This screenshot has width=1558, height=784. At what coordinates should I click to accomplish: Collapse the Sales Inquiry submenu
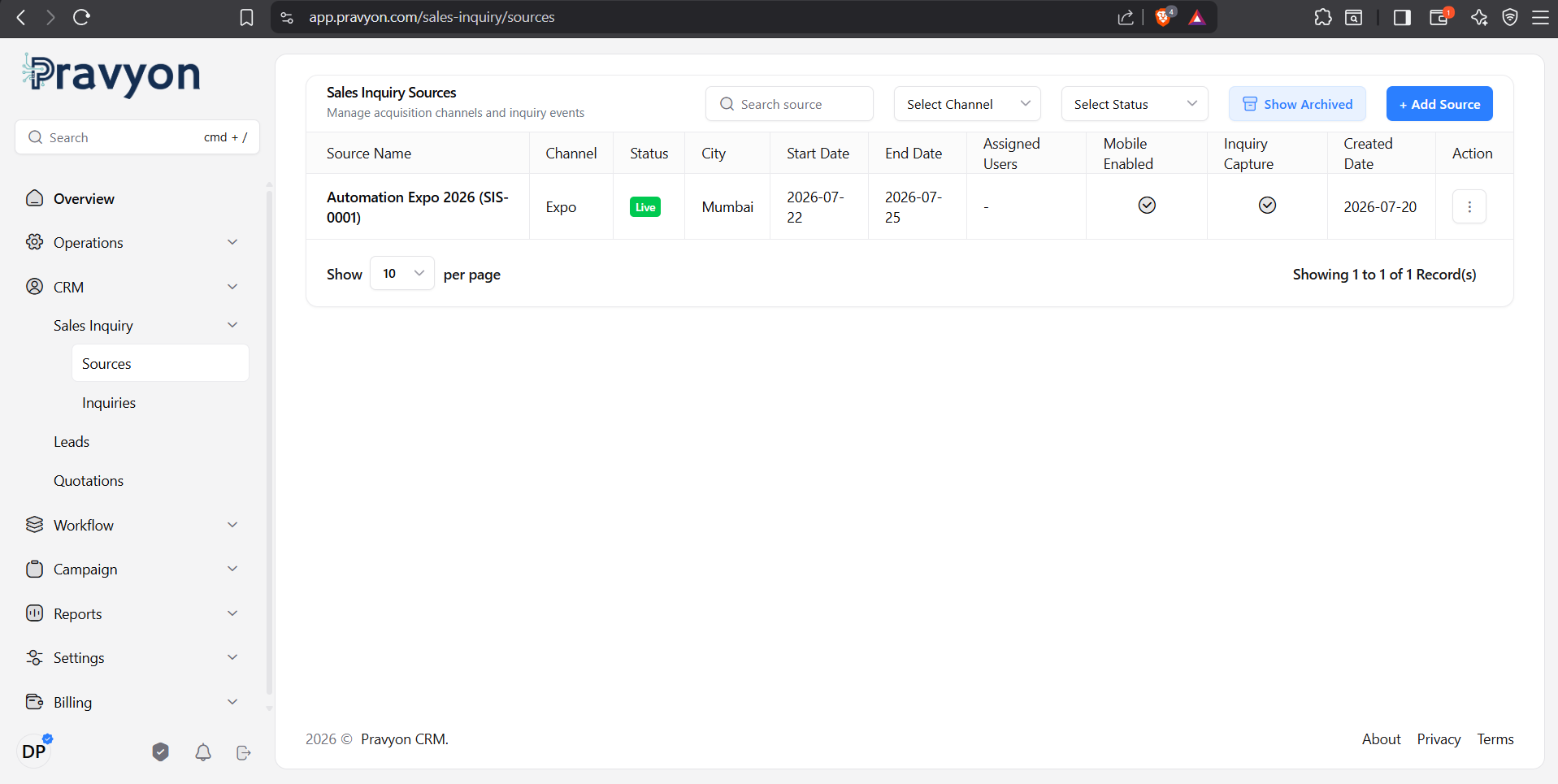pos(146,325)
